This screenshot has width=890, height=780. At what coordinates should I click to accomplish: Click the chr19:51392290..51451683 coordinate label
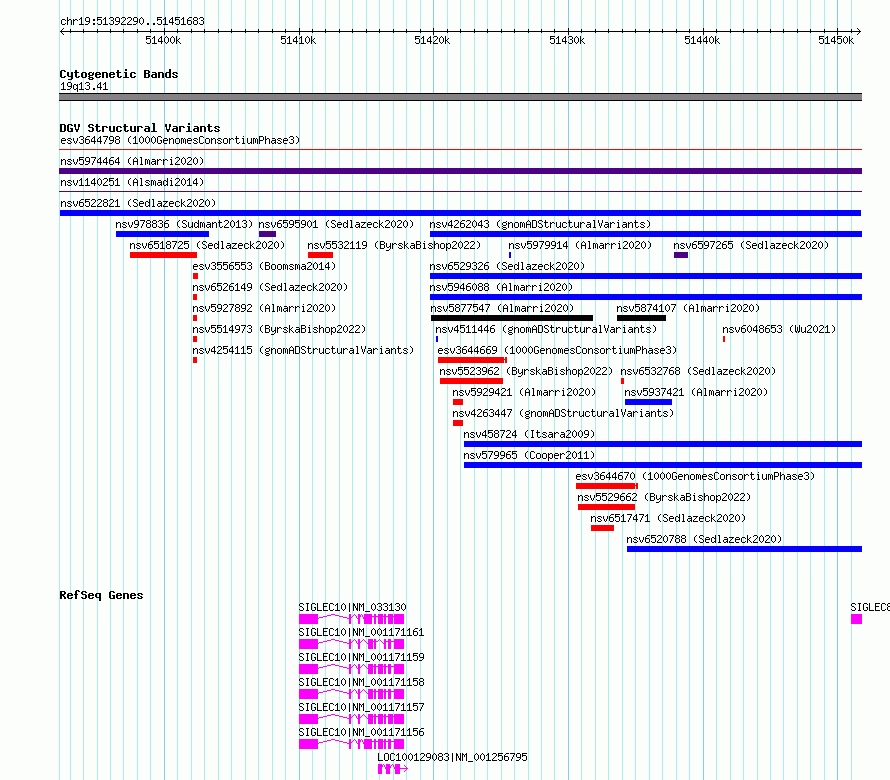132,21
